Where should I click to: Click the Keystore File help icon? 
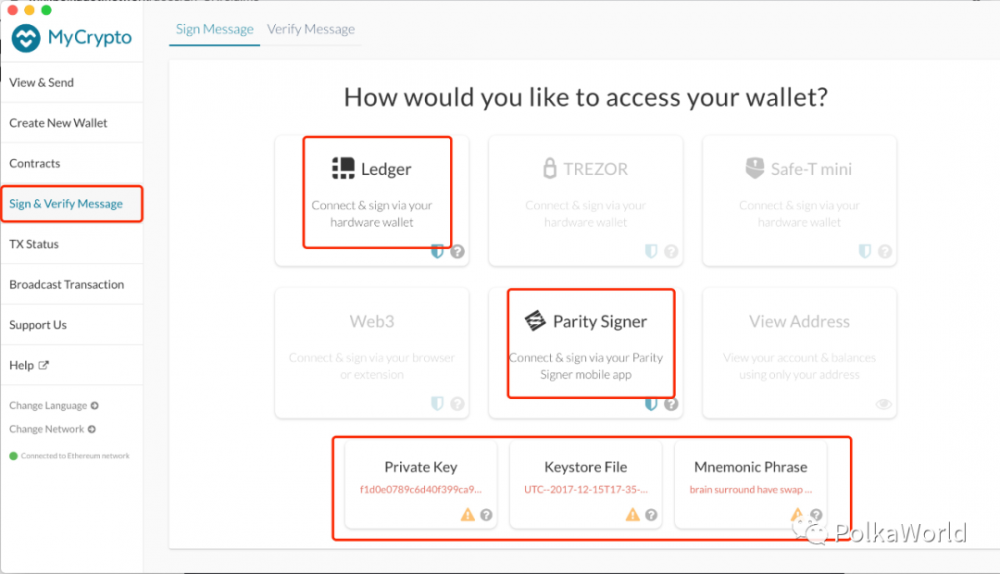[x=652, y=515]
